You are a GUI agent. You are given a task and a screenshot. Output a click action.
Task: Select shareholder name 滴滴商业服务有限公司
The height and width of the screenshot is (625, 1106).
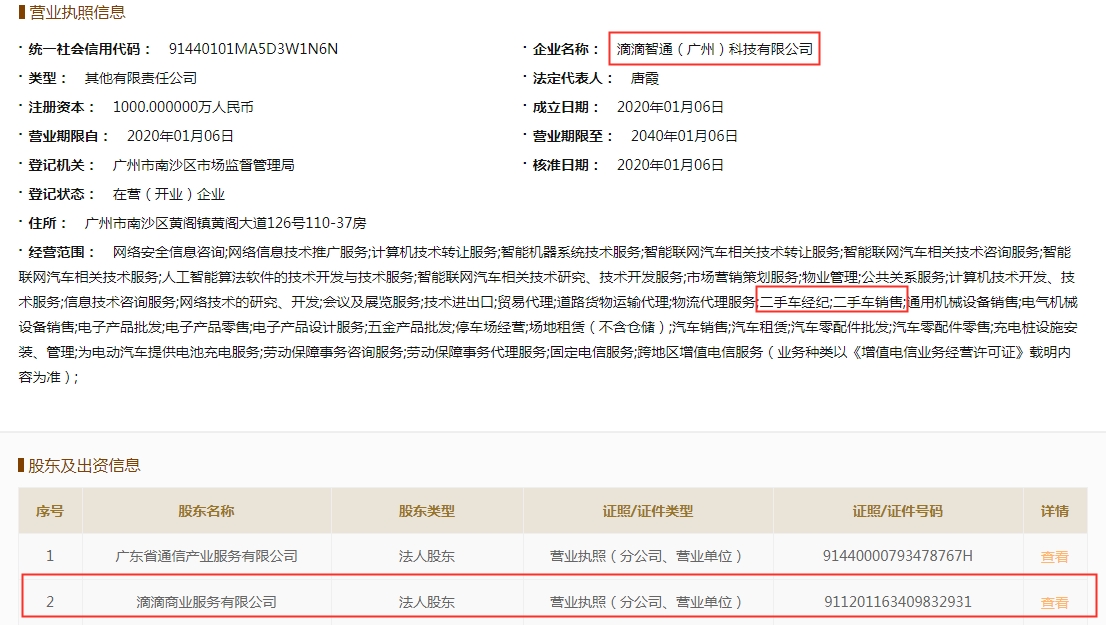[206, 602]
